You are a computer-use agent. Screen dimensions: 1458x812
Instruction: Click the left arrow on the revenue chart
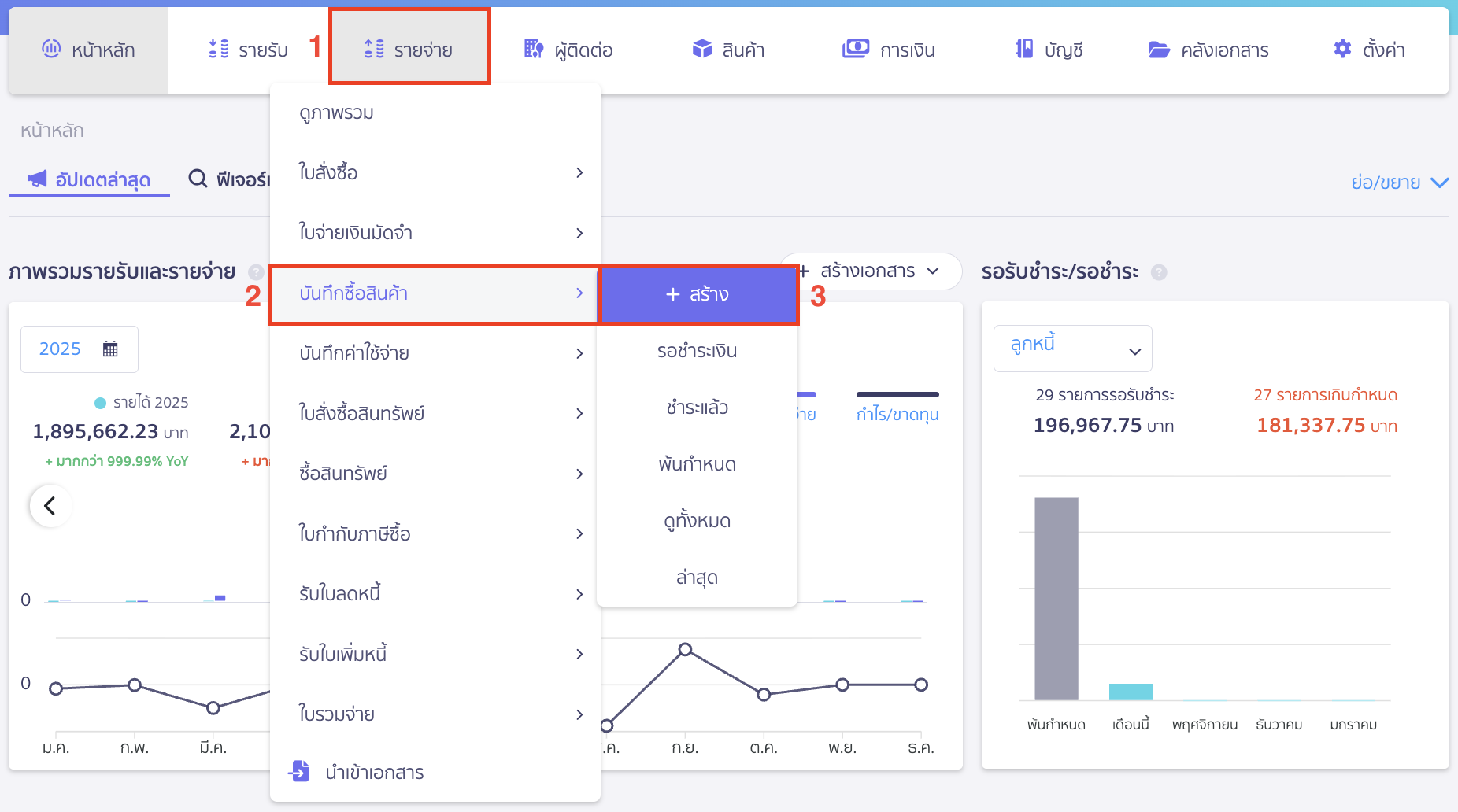50,506
